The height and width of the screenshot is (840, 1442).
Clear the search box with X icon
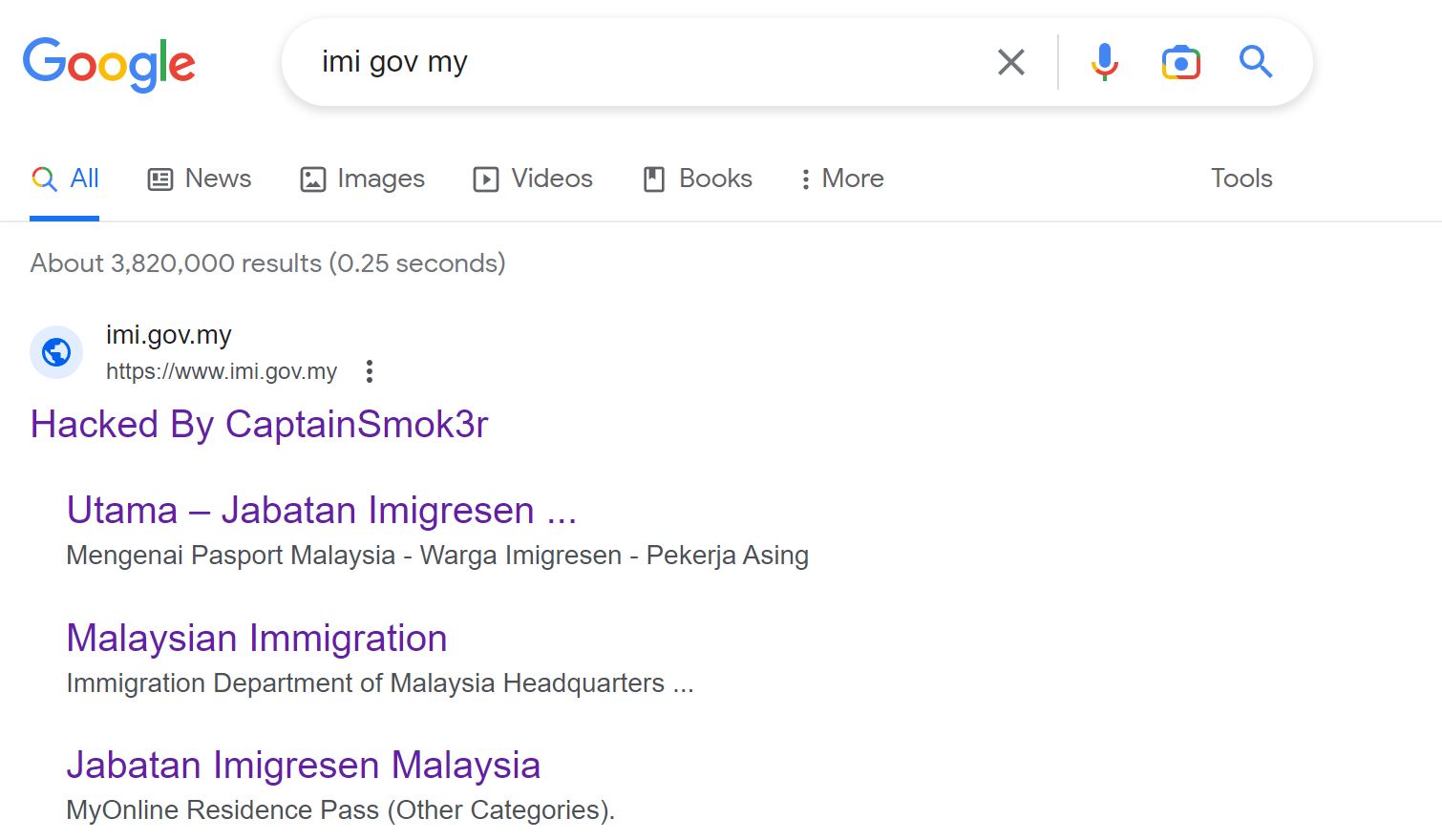(x=1010, y=62)
